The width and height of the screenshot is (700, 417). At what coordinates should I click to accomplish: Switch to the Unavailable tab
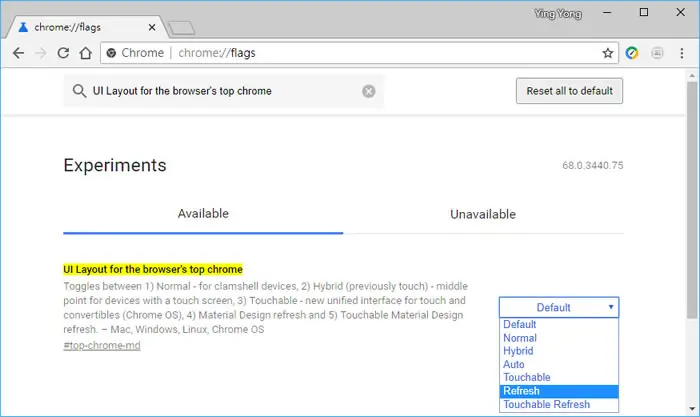(483, 214)
